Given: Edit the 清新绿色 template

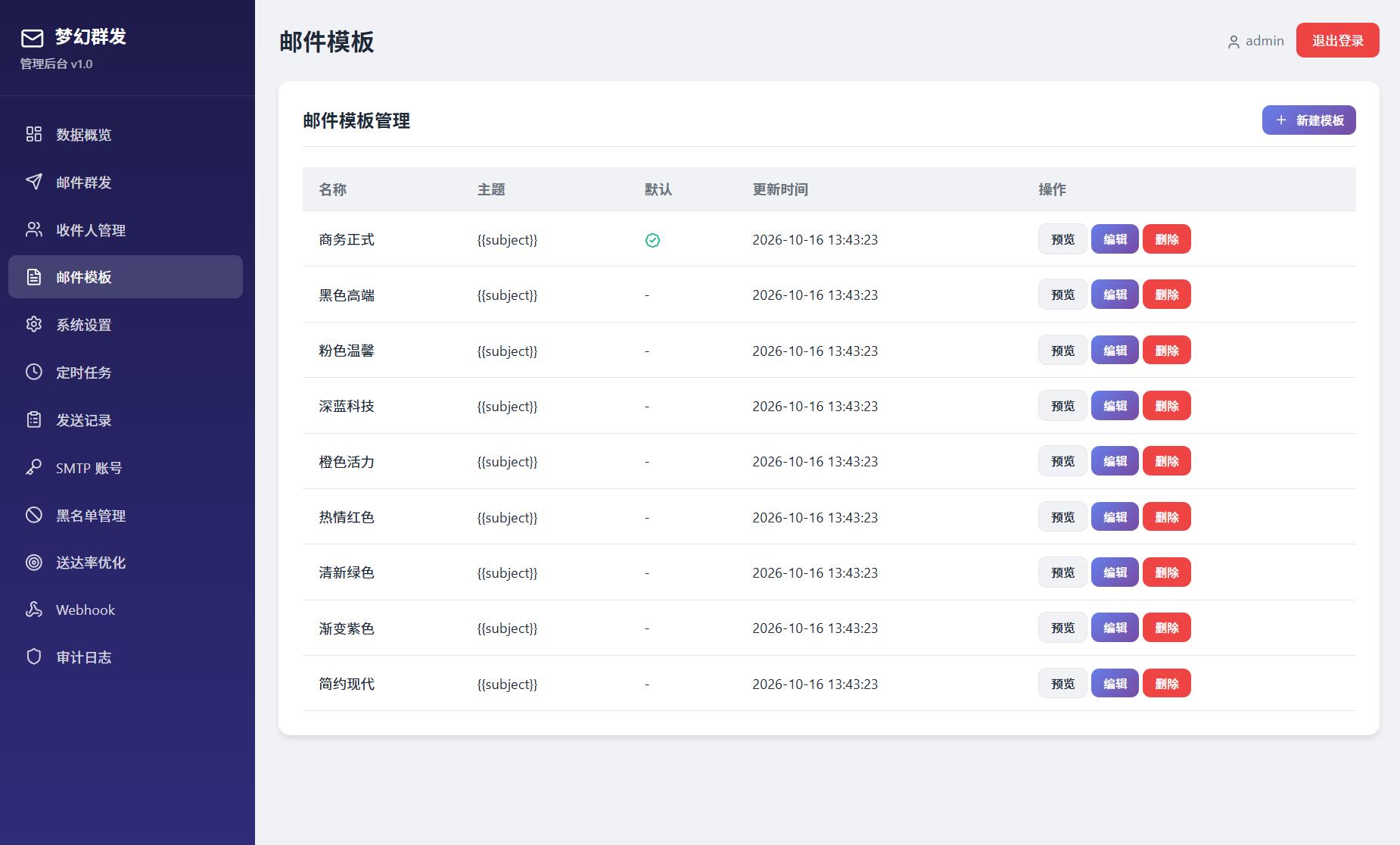Looking at the screenshot, I should point(1115,572).
